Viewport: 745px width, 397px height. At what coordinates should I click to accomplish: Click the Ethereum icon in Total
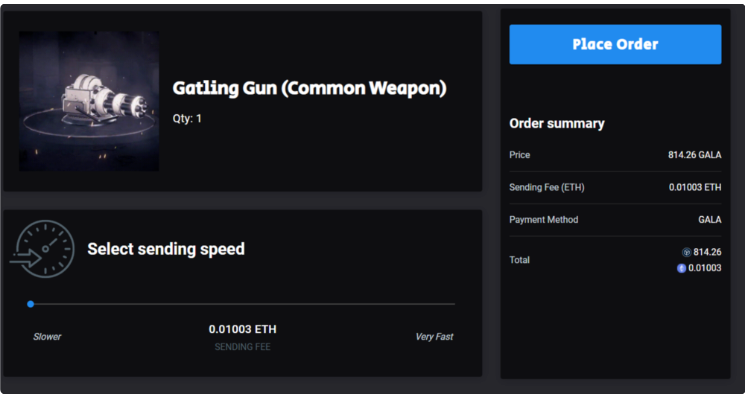[681, 268]
